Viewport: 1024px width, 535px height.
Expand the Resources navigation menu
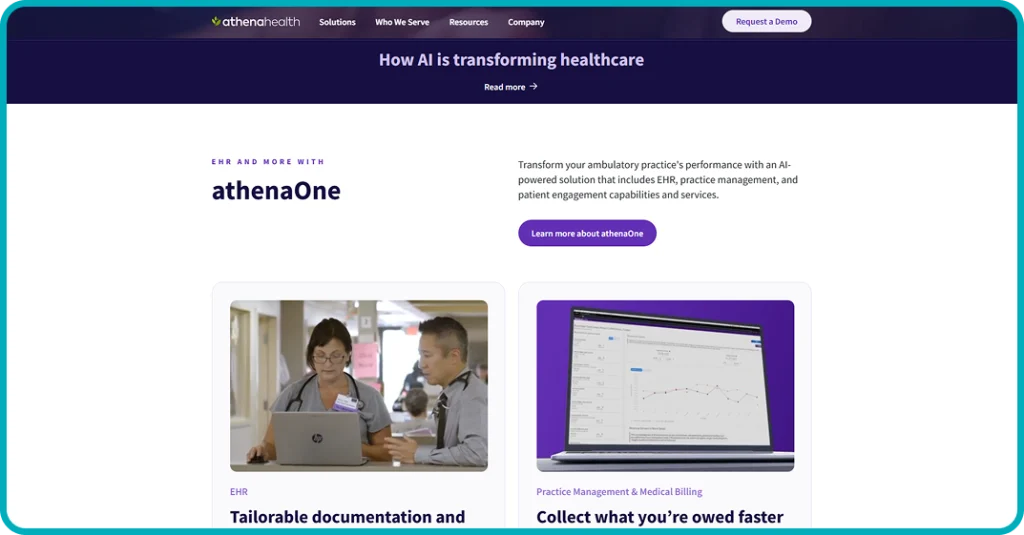point(468,22)
